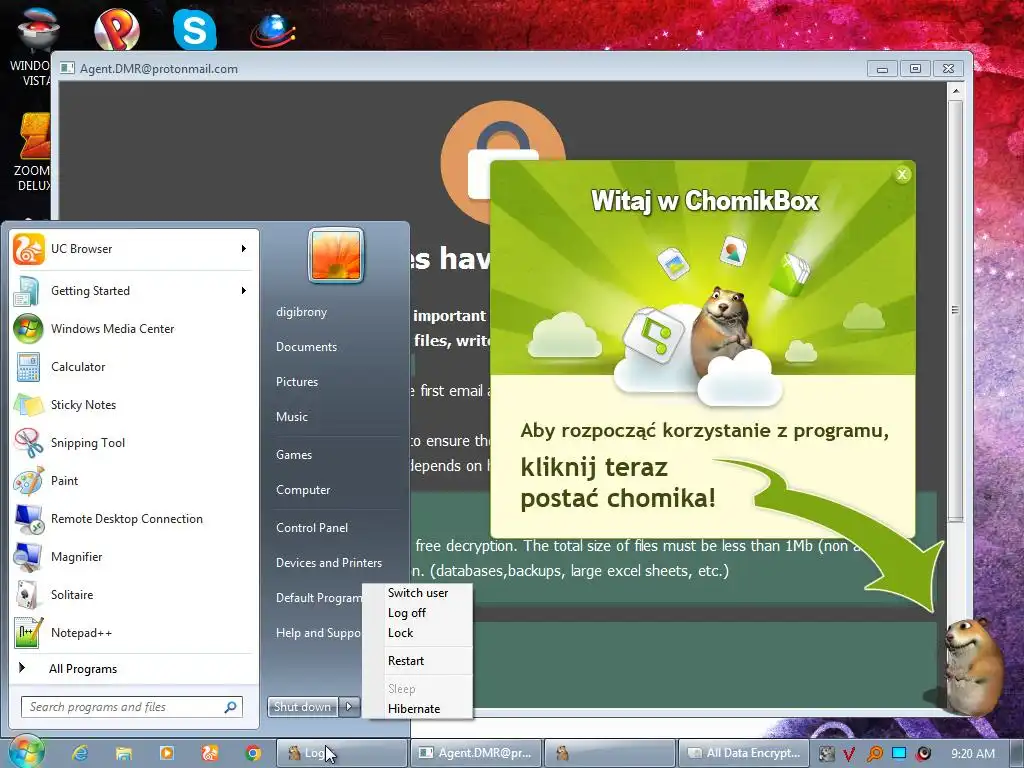1024x768 pixels.
Task: Click the orange magnifier tray icon
Action: (x=874, y=754)
